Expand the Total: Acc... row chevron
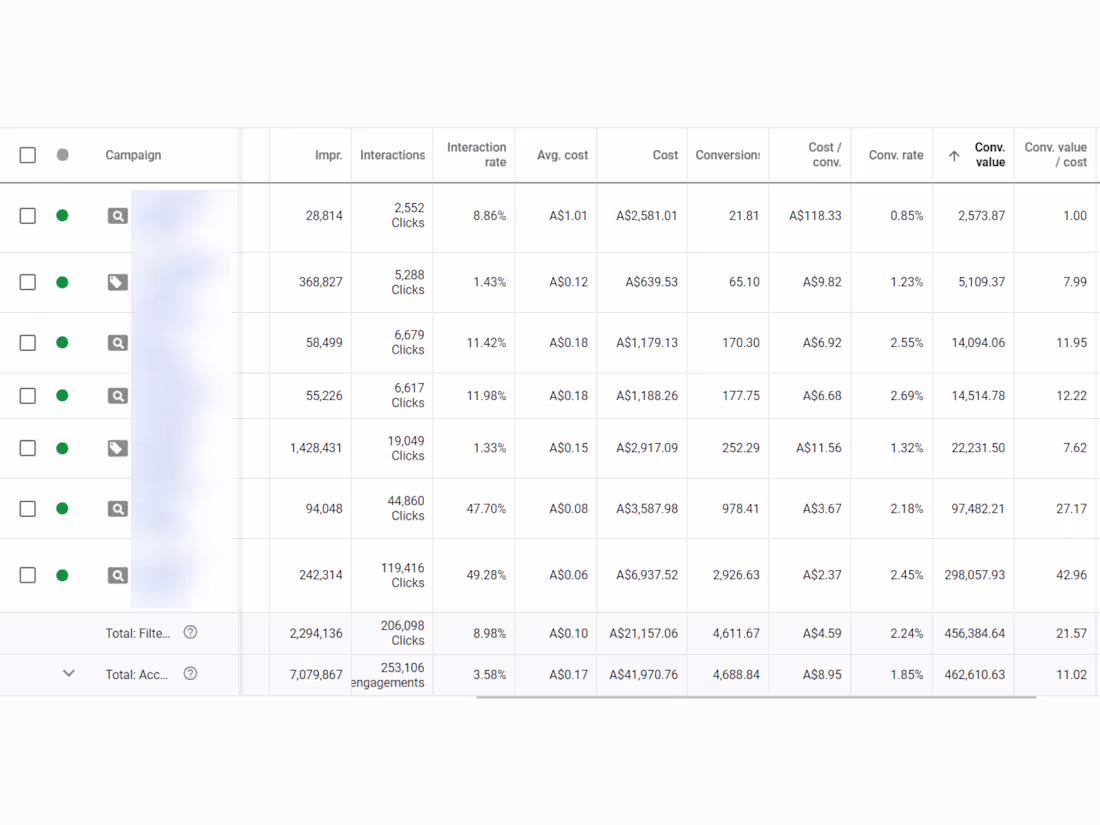The image size is (1100, 825). (69, 673)
